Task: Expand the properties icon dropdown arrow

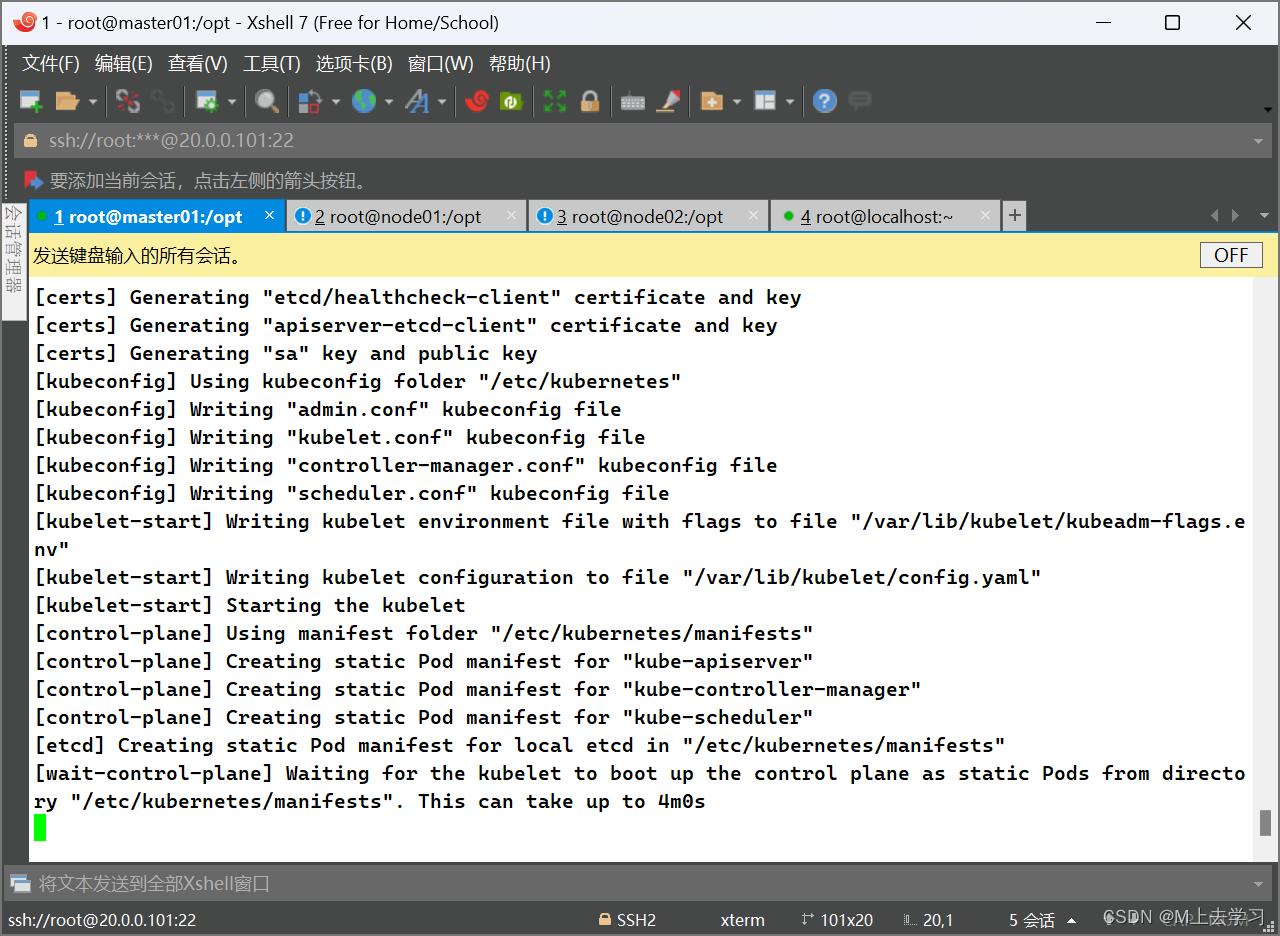Action: (232, 101)
